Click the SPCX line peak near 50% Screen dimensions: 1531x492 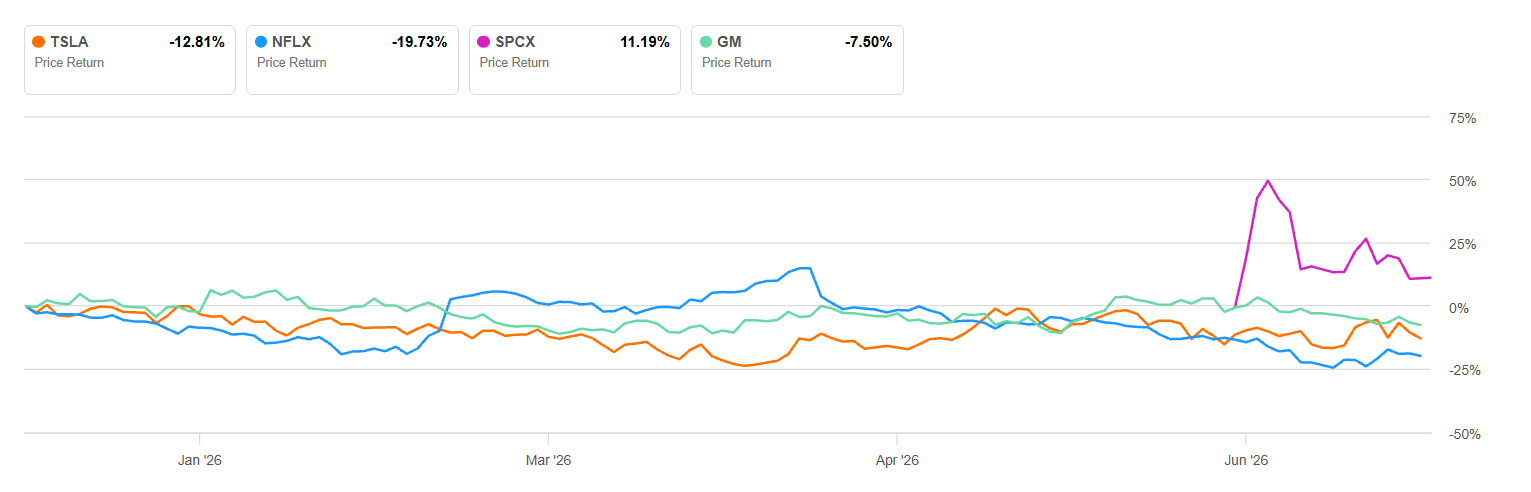point(1268,181)
